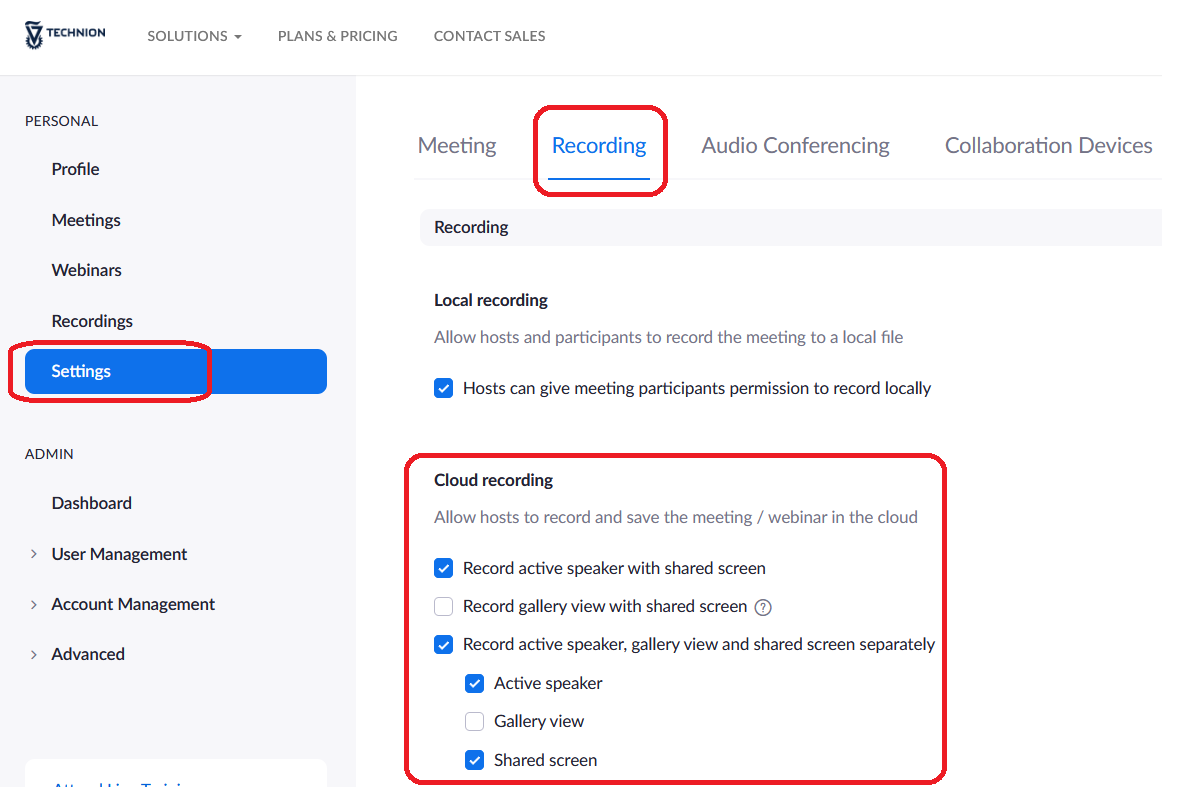Switch to the Audio Conferencing tab
Screen dimensions: 1203x787
795,146
